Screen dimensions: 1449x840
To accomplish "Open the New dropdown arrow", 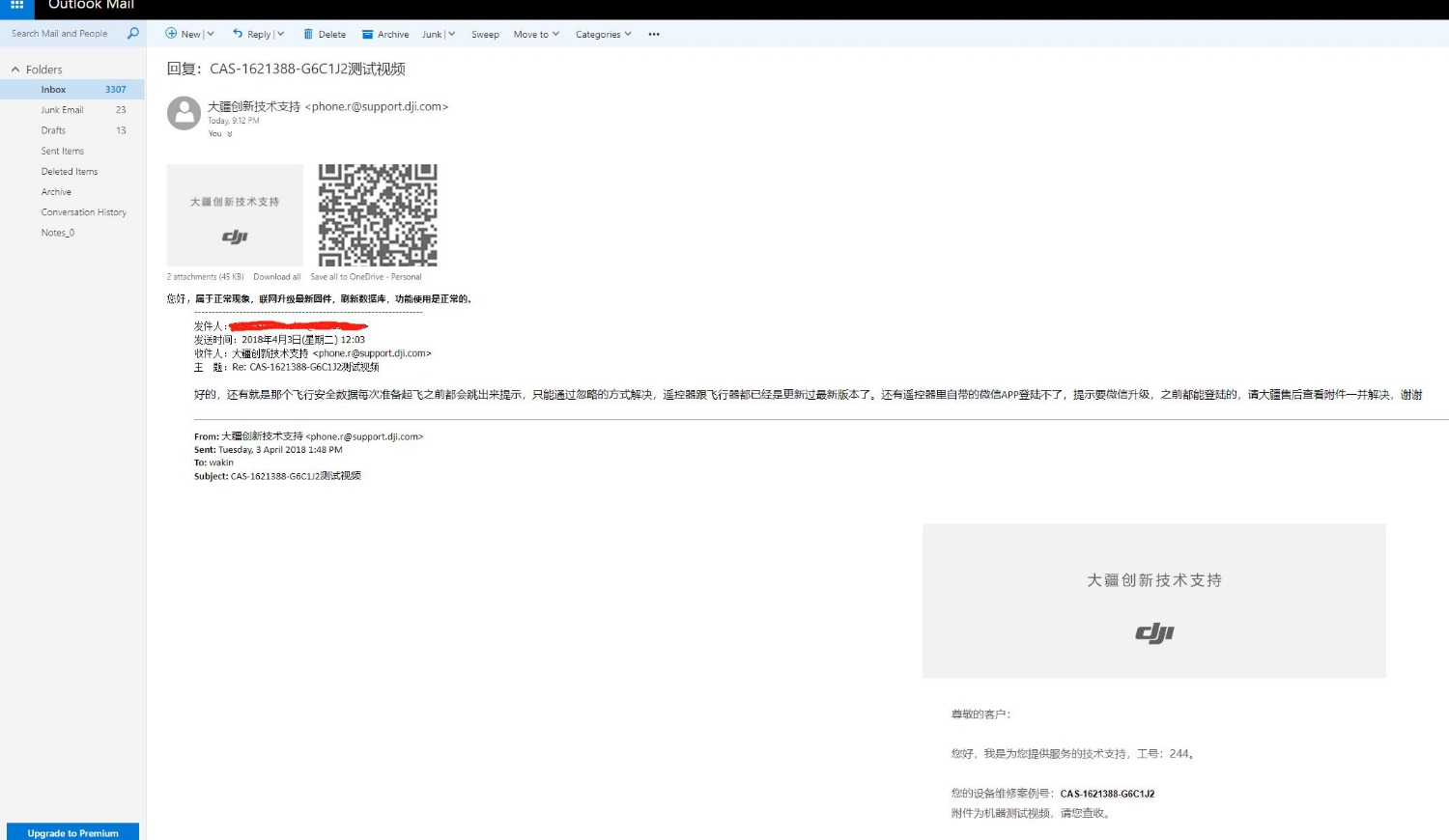I will click(211, 34).
